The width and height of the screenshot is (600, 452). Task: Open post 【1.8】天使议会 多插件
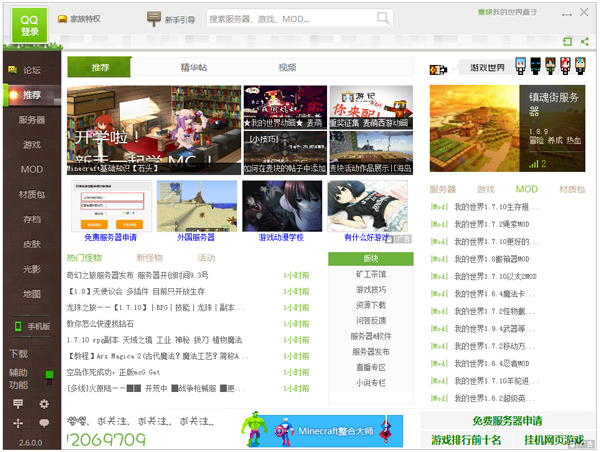(x=136, y=291)
